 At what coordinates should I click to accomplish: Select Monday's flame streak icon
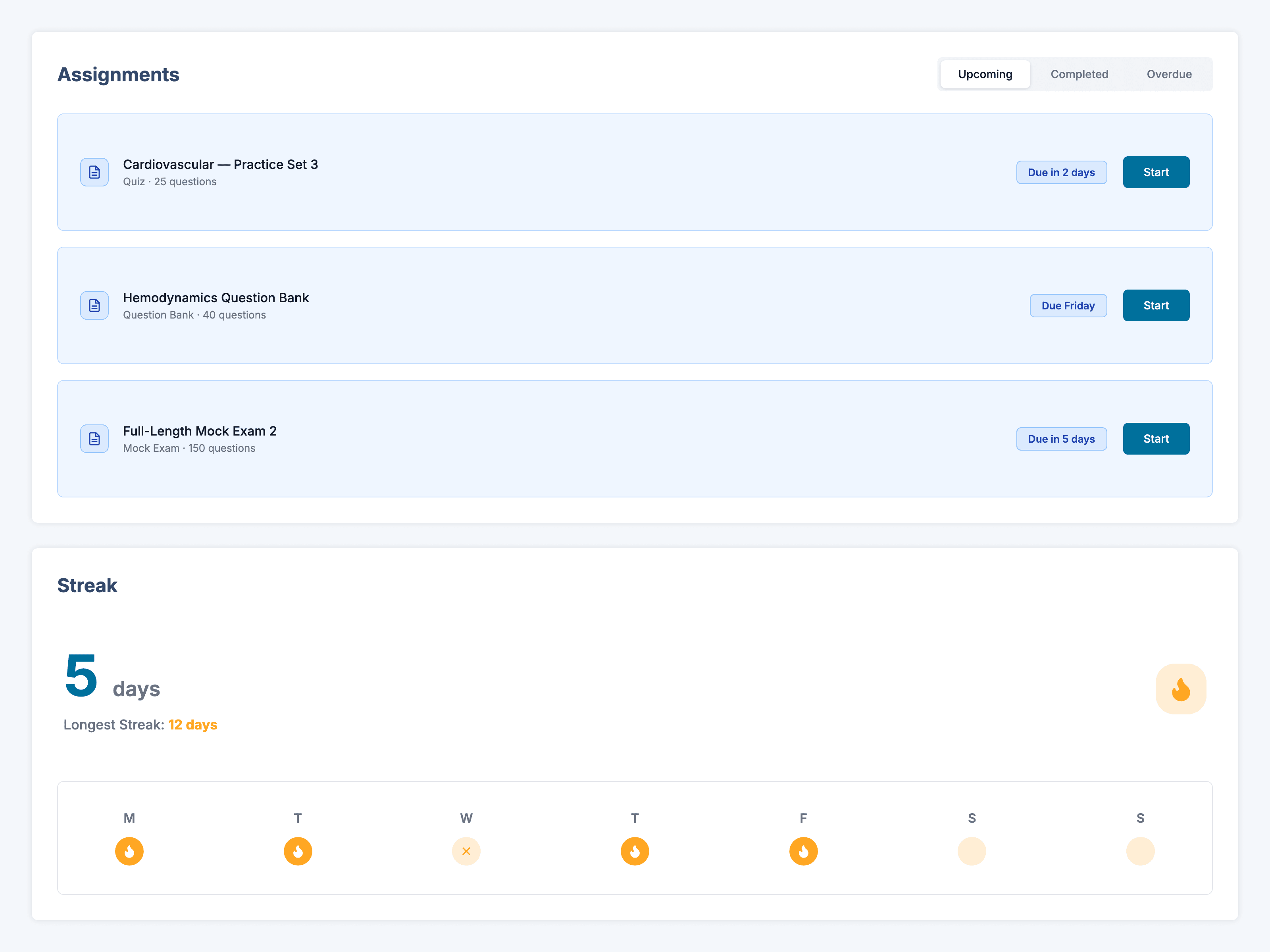(129, 851)
